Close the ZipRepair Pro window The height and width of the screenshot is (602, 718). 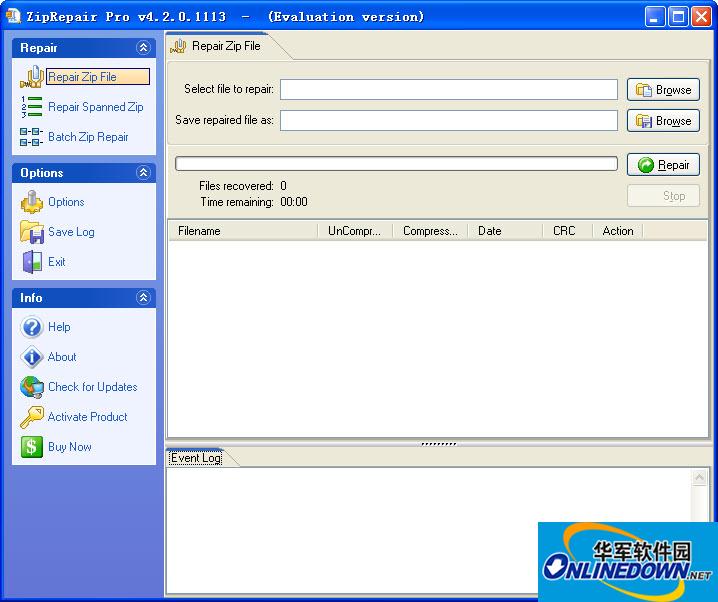click(x=701, y=17)
